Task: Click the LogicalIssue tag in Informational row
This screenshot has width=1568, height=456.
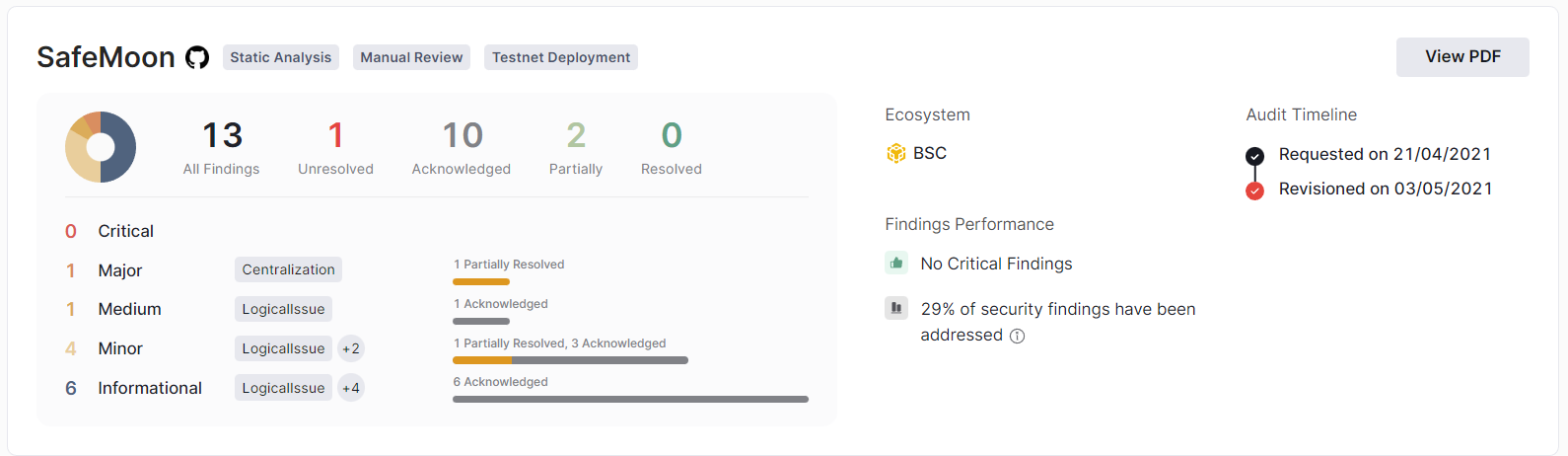Action: [x=283, y=388]
